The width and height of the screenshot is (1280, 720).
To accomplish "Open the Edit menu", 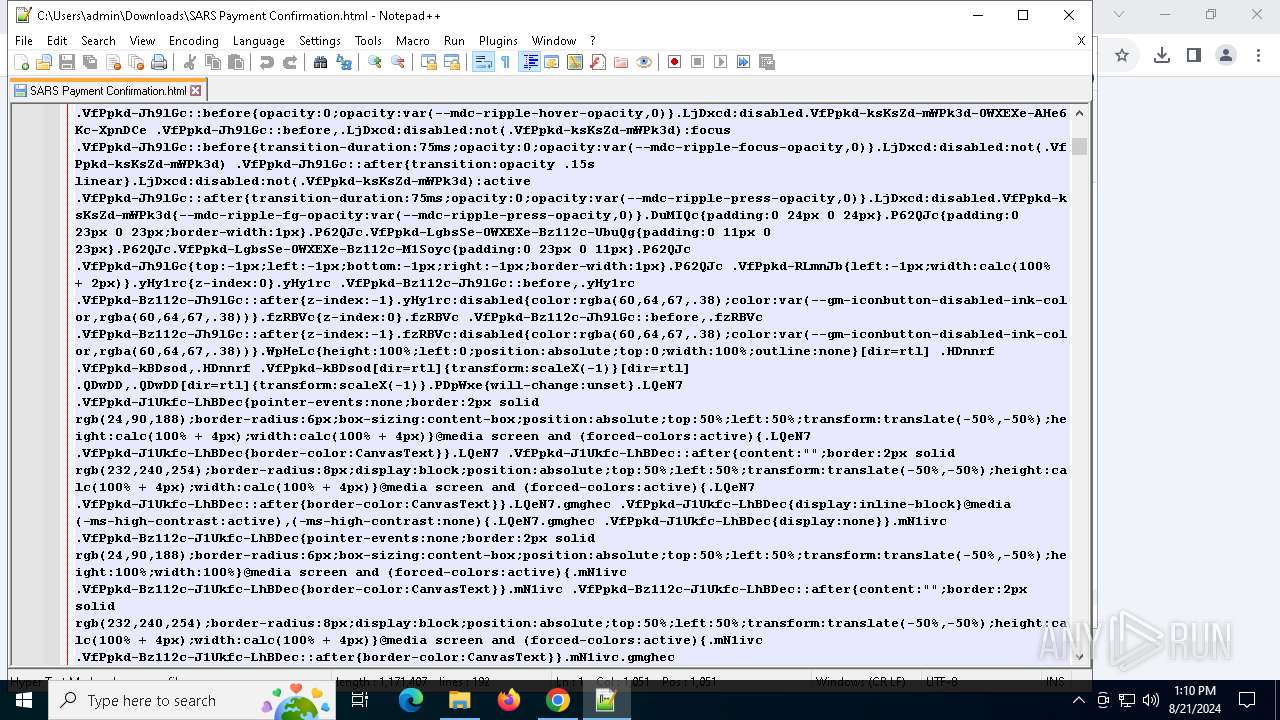I will tap(57, 41).
